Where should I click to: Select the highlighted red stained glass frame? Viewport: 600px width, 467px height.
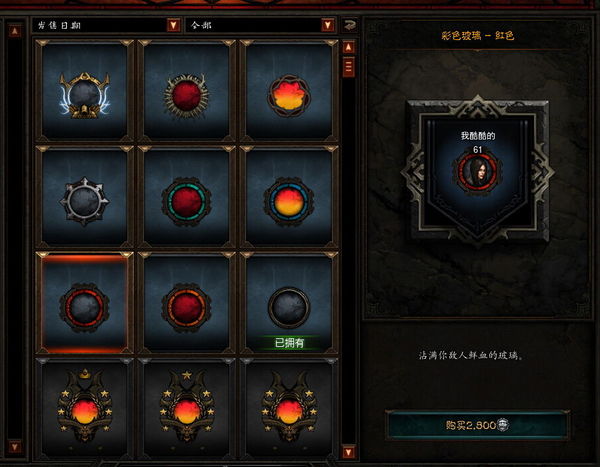pyautogui.click(x=84, y=303)
